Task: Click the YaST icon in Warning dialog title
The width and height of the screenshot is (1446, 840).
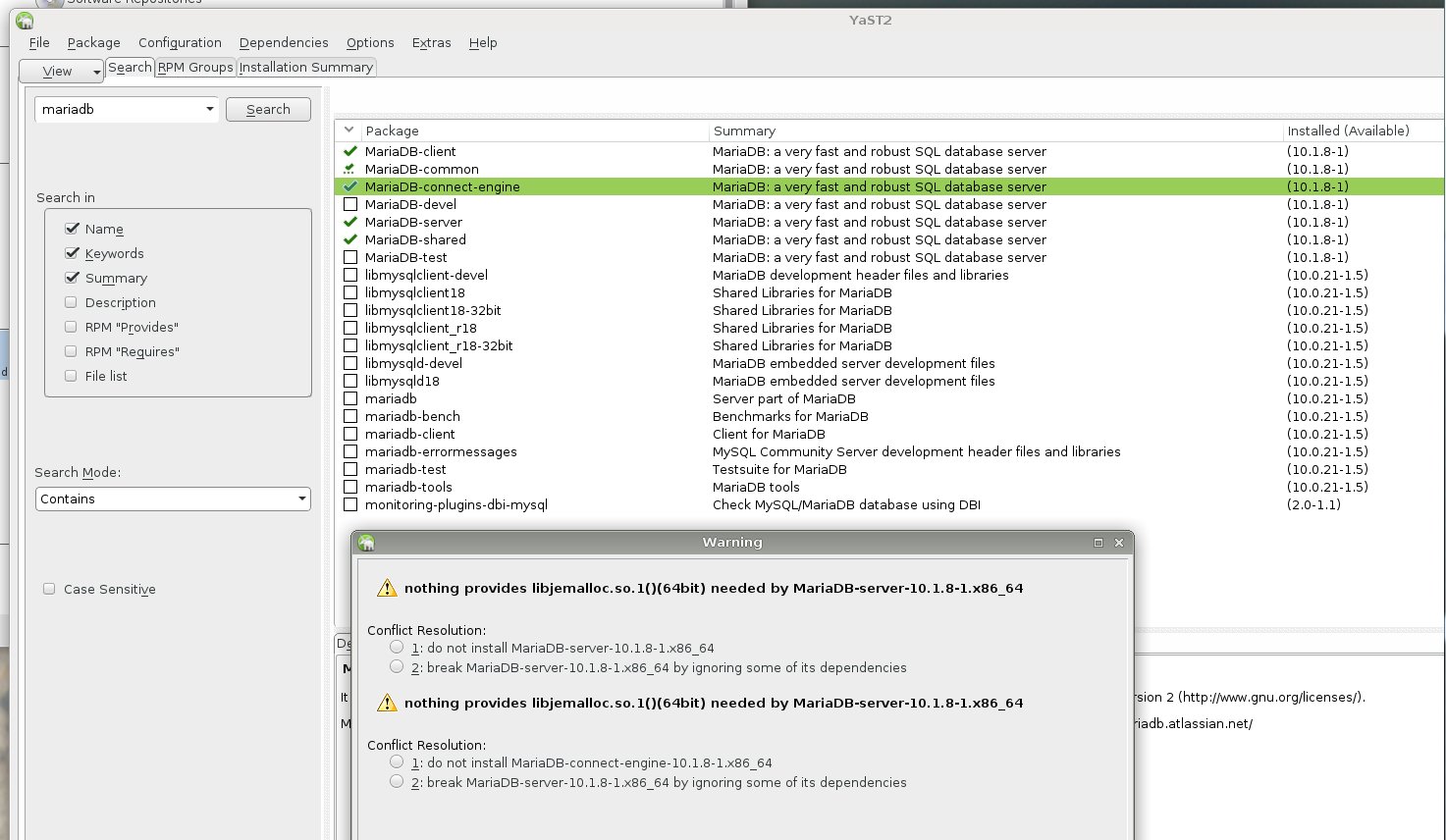Action: coord(366,543)
